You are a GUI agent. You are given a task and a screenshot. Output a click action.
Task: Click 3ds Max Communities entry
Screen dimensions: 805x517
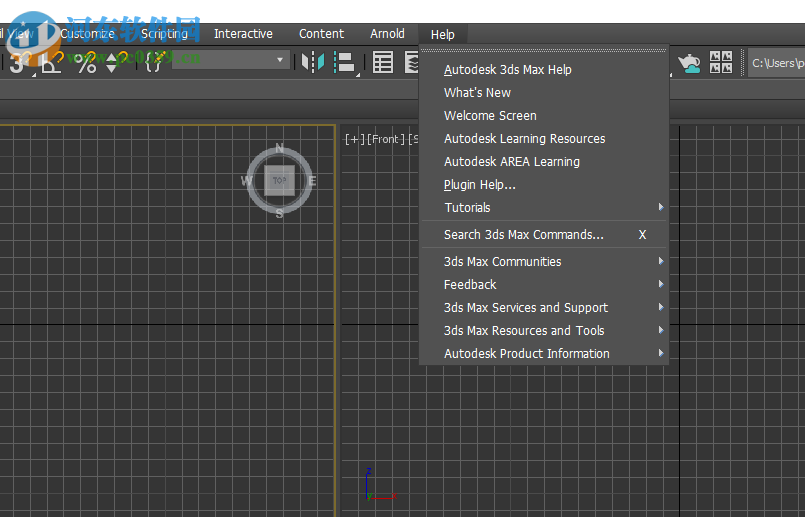tap(544, 262)
